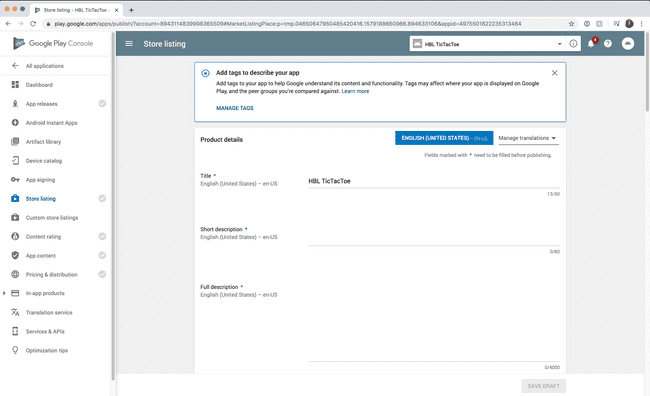The width and height of the screenshot is (650, 396).
Task: Click the All applications back arrow
Action: [x=15, y=66]
